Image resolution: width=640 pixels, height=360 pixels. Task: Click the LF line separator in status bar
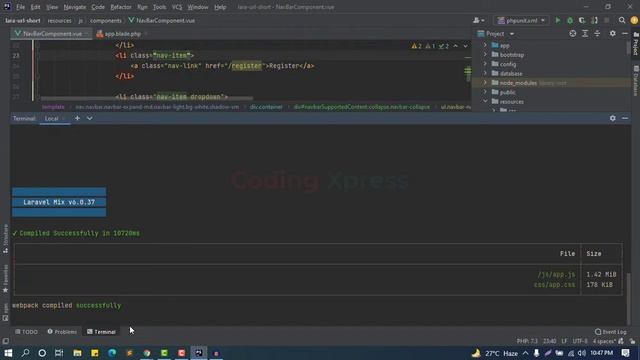coord(564,341)
